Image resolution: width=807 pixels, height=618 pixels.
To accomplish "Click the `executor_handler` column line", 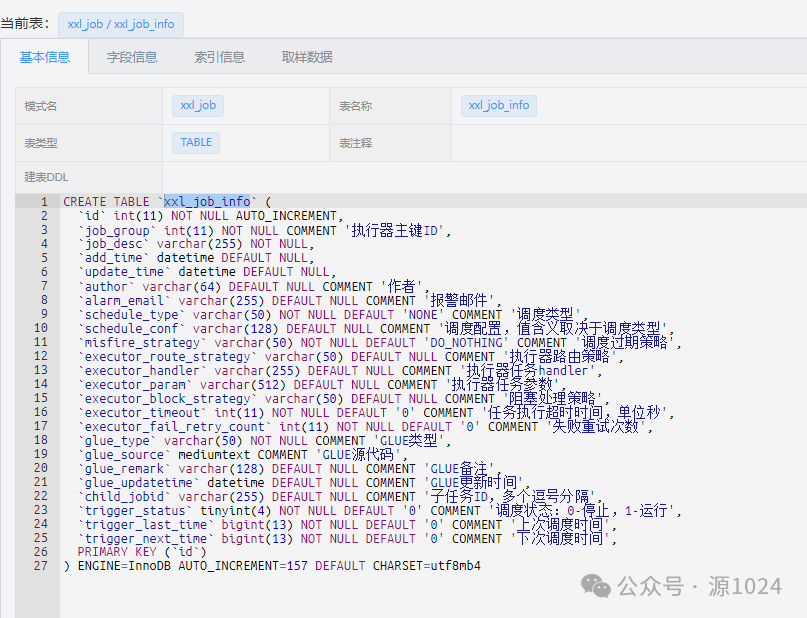I will point(340,370).
